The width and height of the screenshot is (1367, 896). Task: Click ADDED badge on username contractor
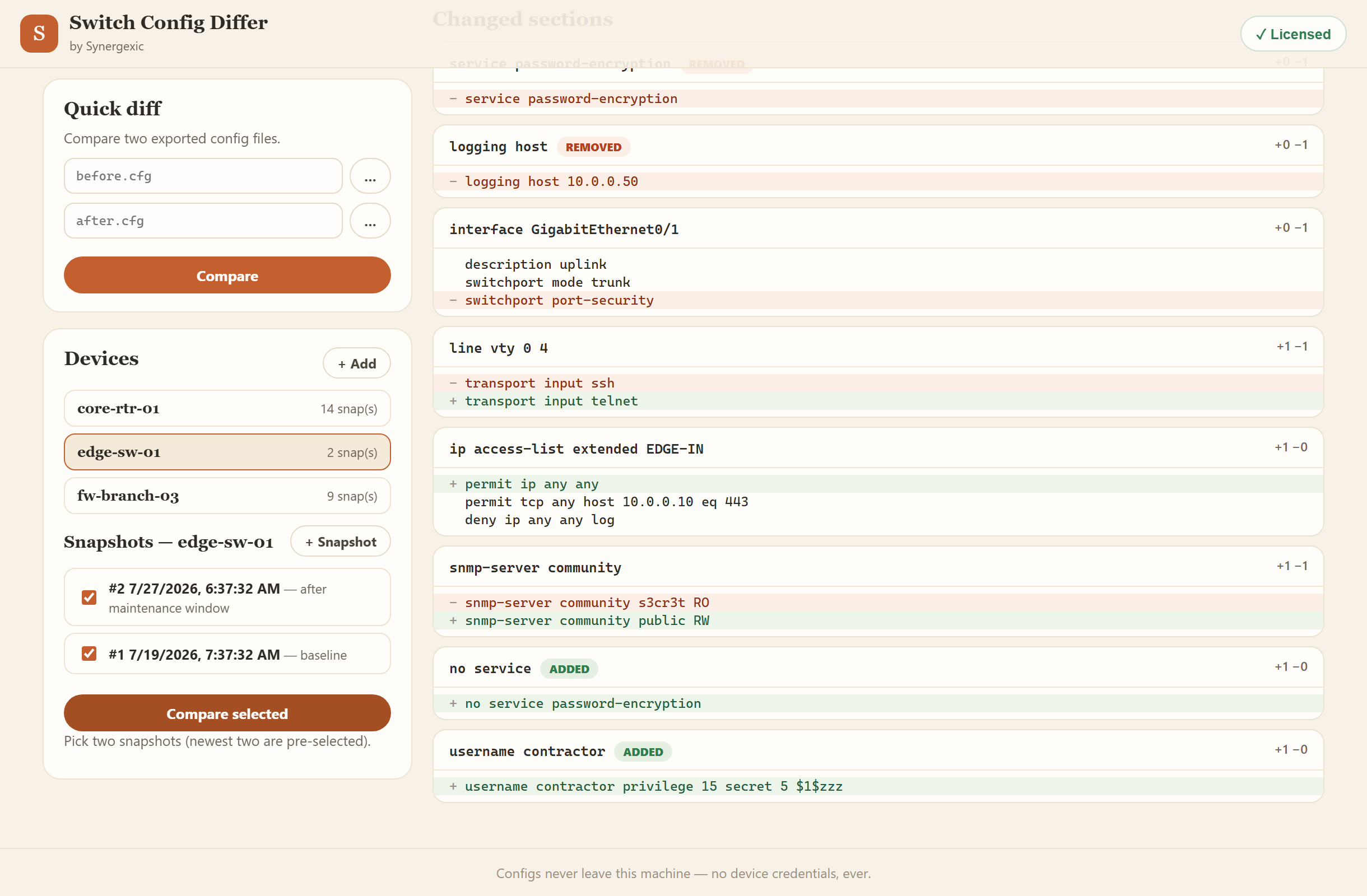click(643, 752)
